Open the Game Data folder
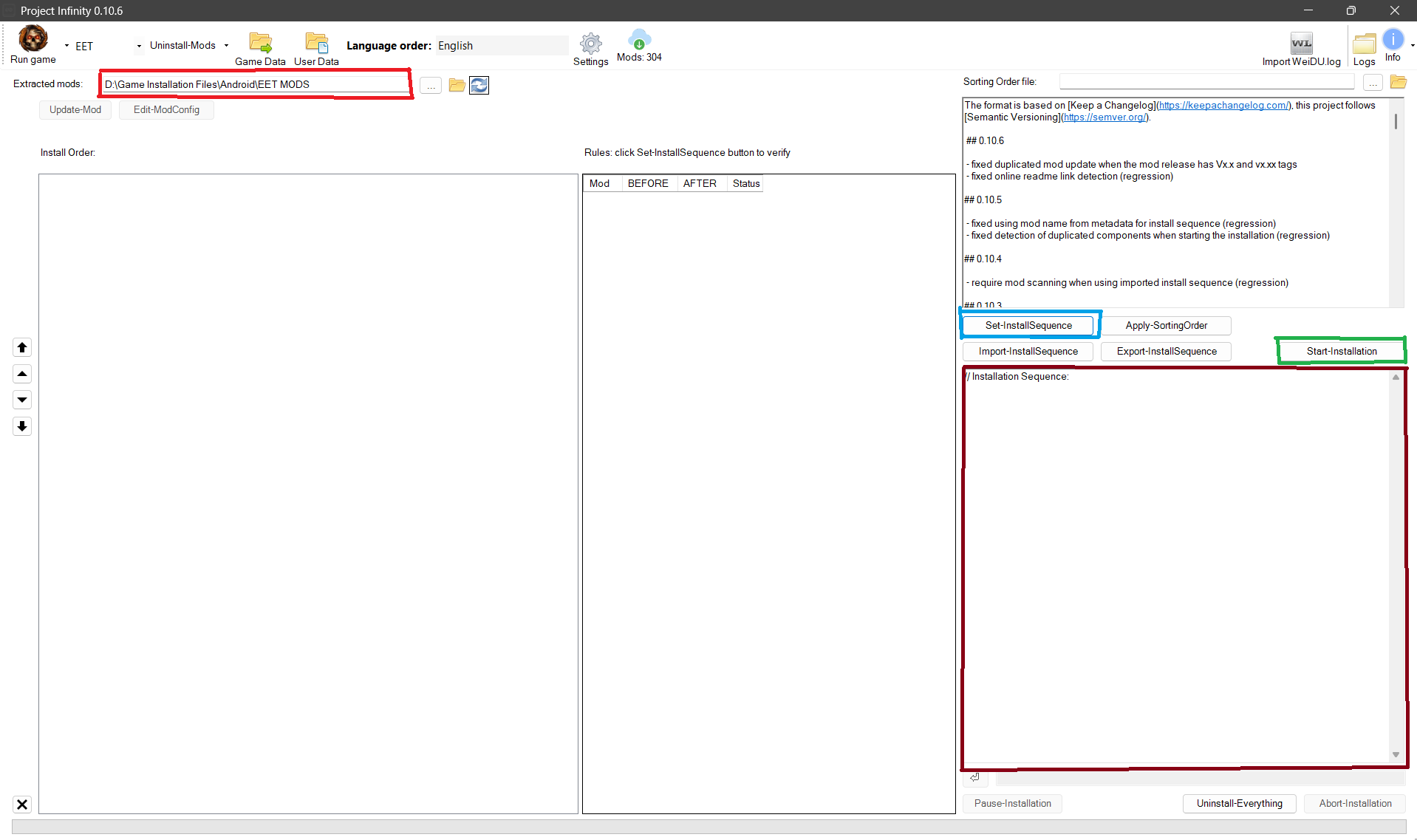The width and height of the screenshot is (1417, 840). tap(260, 43)
